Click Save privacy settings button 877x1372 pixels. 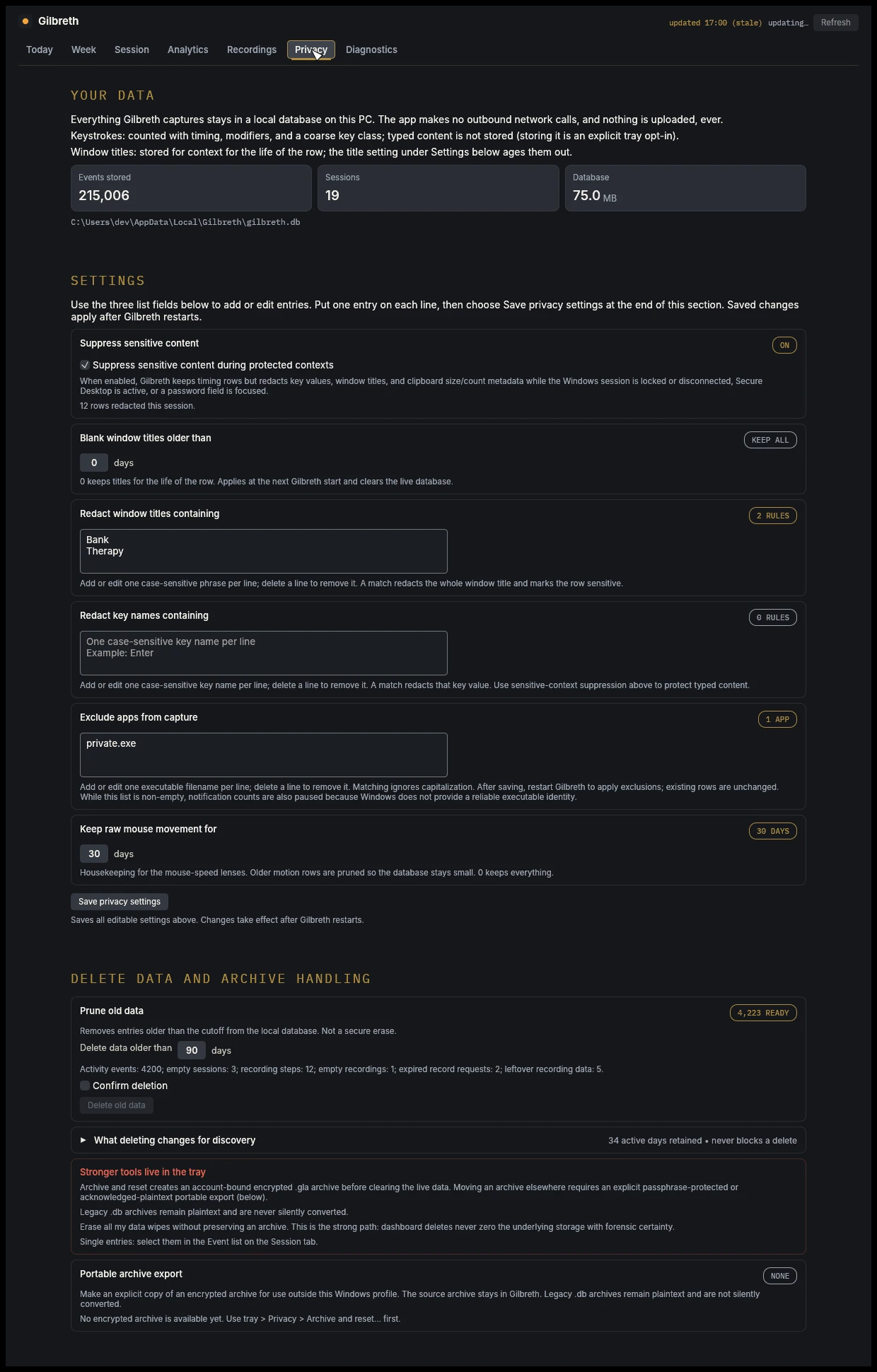tap(120, 902)
